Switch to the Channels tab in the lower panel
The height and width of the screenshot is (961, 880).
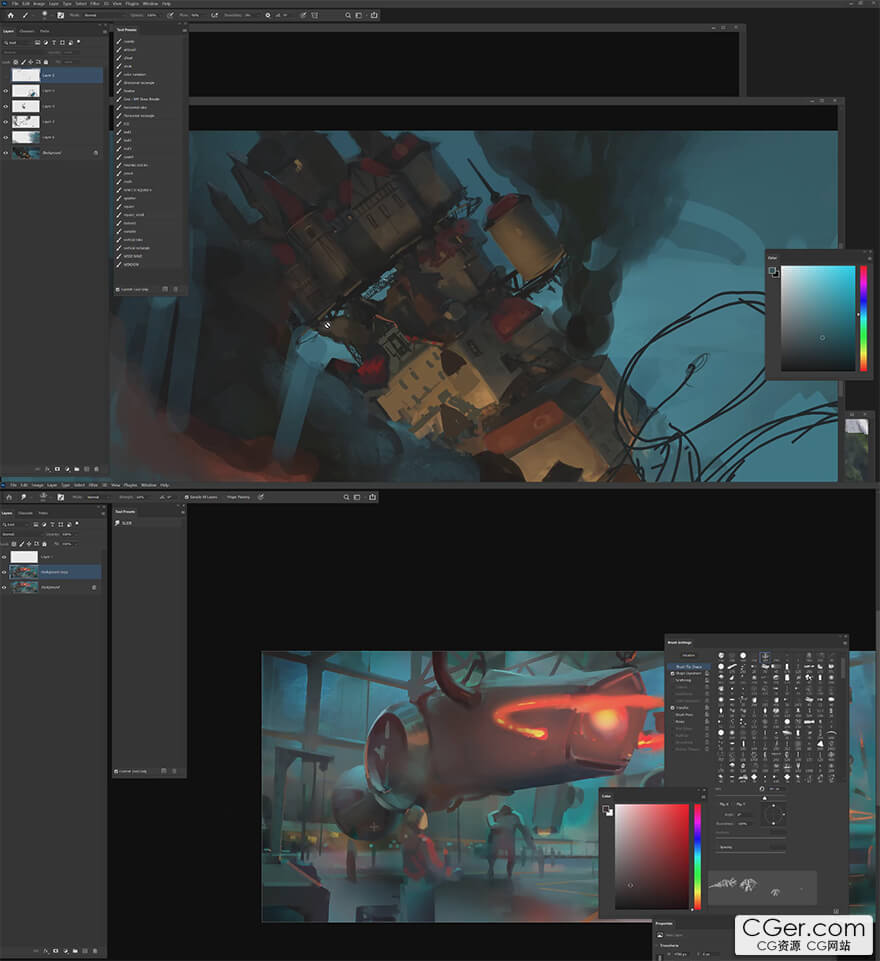[26, 513]
